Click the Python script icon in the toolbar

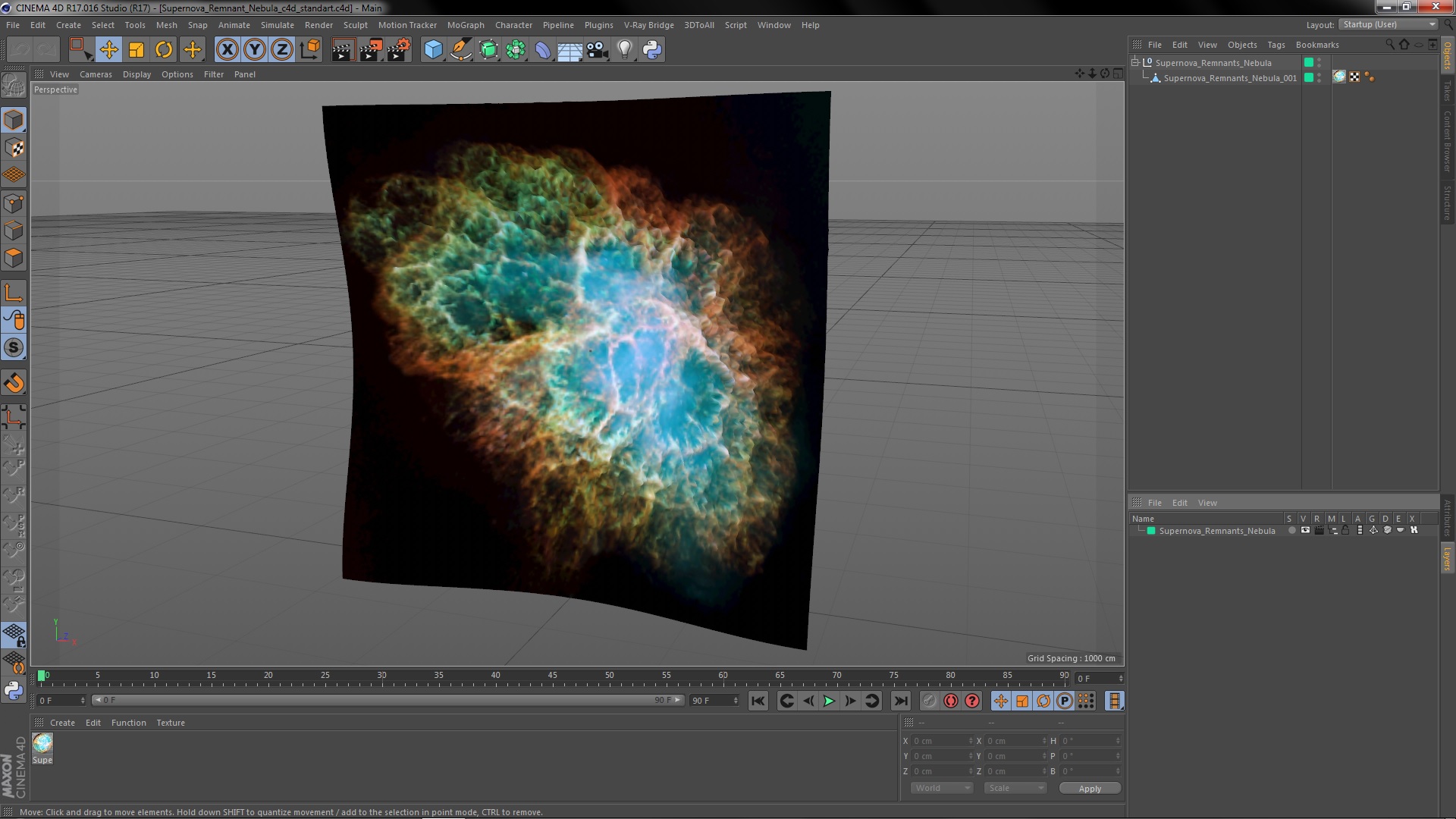click(652, 50)
